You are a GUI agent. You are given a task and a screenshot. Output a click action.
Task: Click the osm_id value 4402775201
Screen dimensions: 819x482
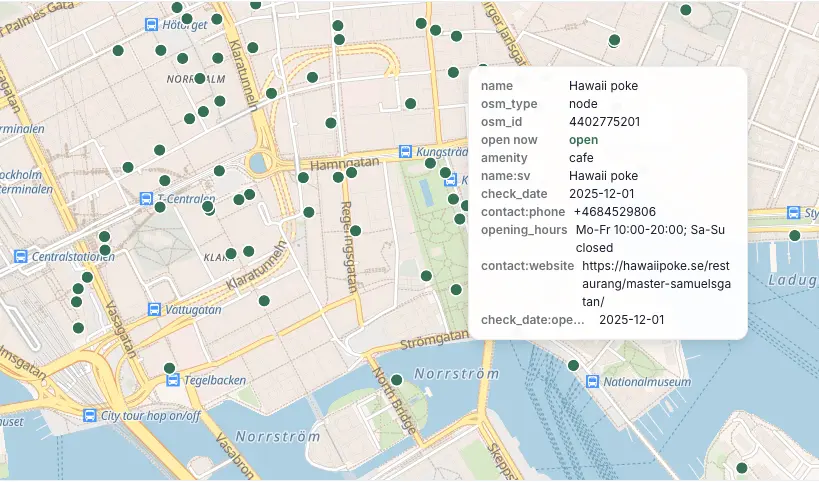[604, 122]
